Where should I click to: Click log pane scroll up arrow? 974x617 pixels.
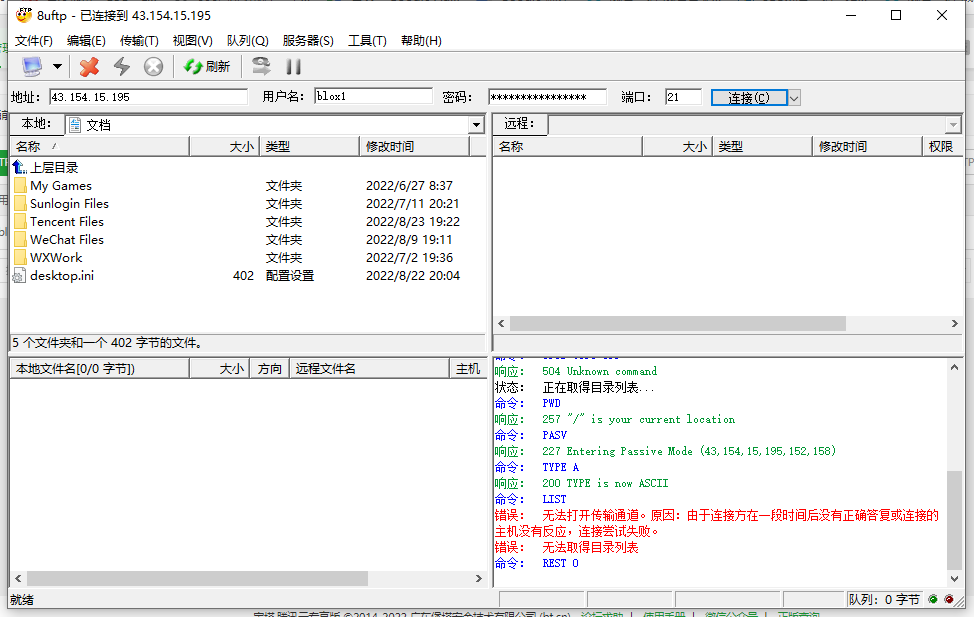(955, 367)
